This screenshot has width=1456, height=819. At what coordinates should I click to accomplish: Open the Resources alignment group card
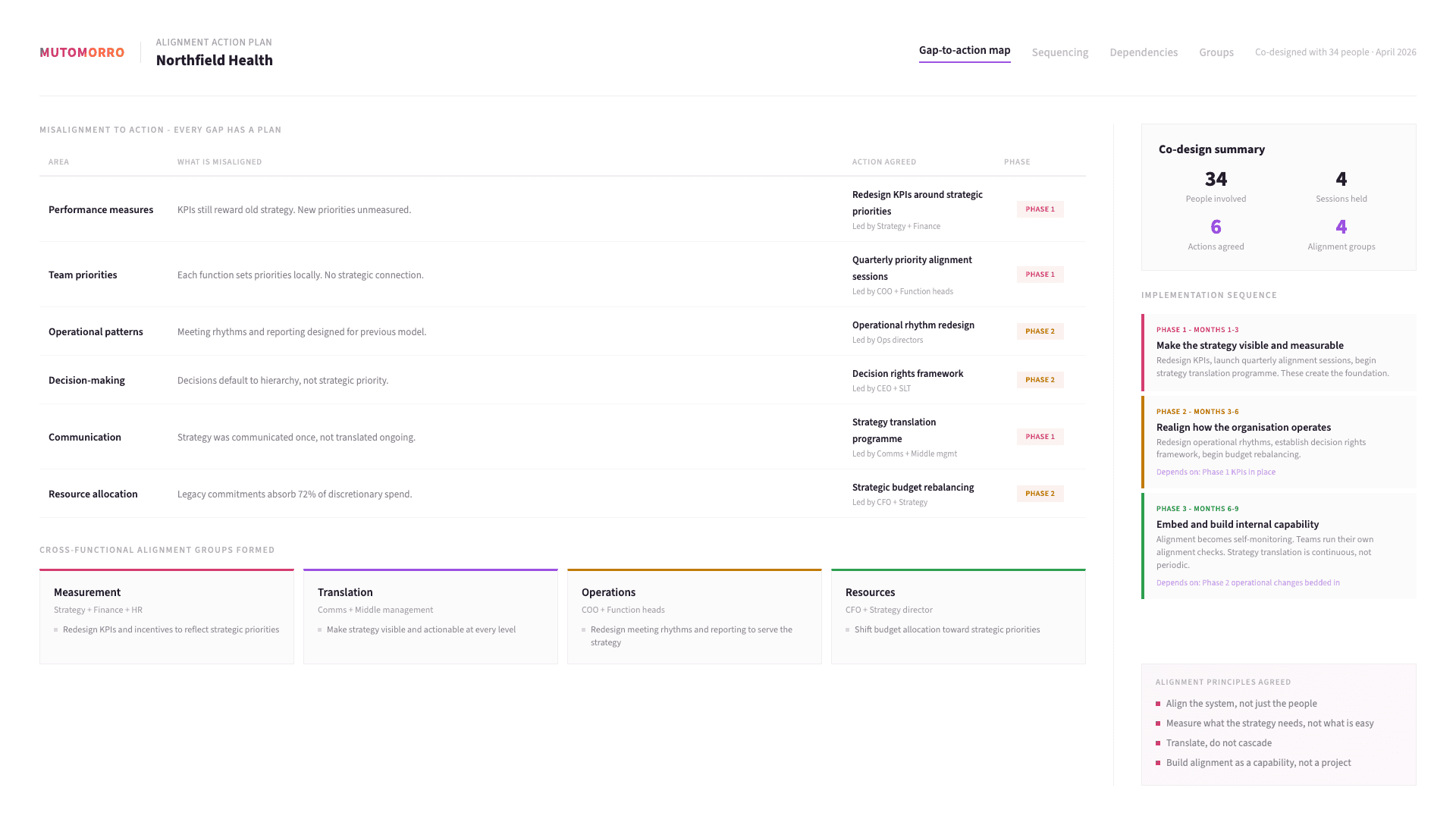(958, 616)
